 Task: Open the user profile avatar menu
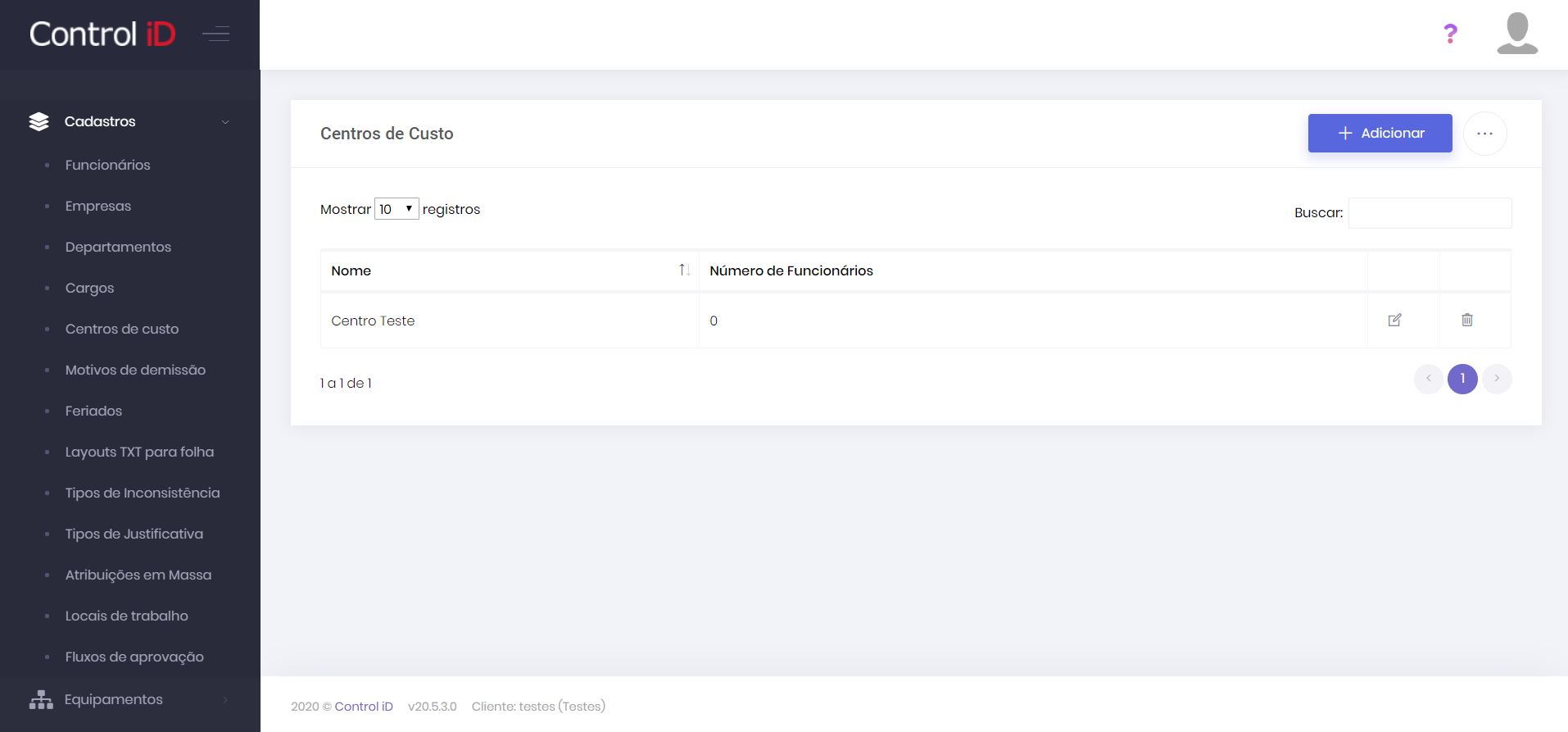pyautogui.click(x=1516, y=34)
